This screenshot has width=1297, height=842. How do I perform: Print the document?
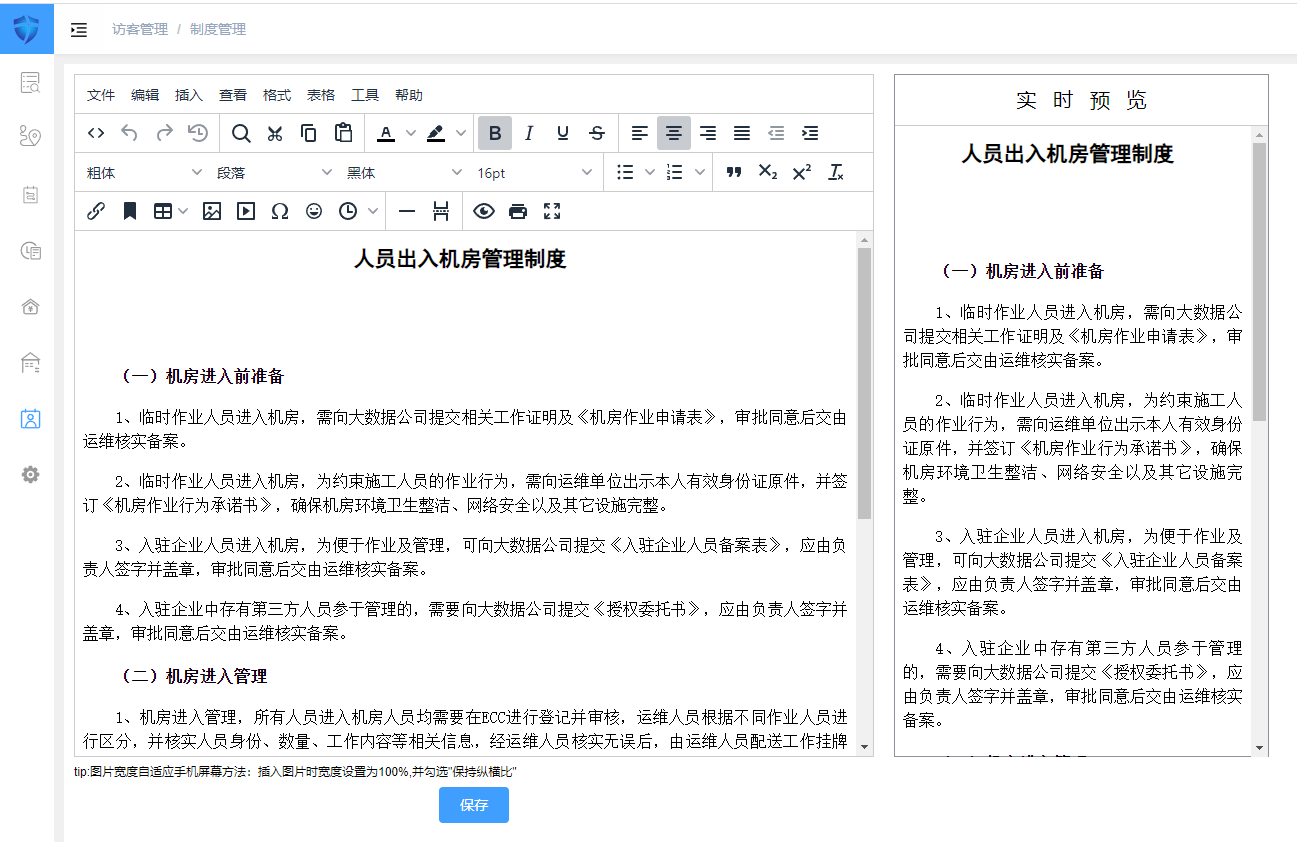[518, 211]
